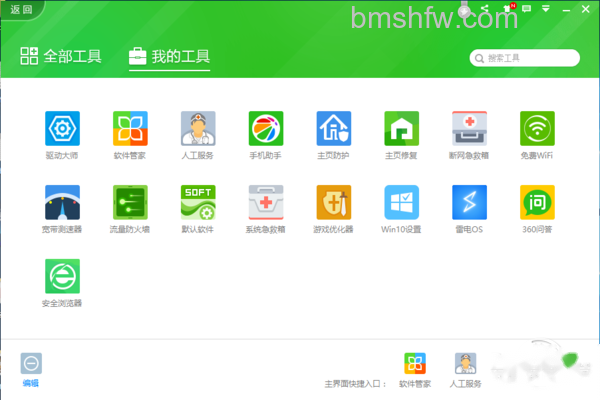Open the 流量防火墙 tool
The width and height of the screenshot is (600, 400).
(130, 202)
